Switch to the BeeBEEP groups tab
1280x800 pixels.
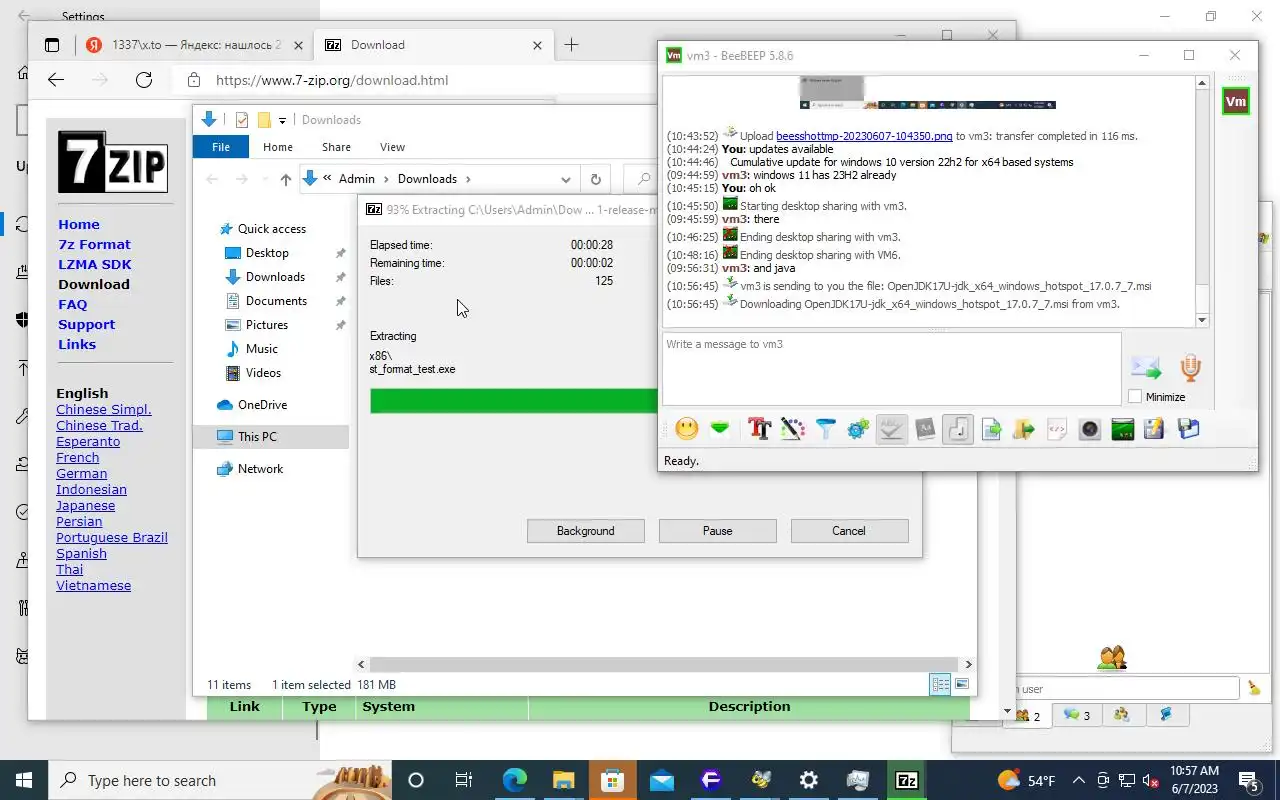click(x=1122, y=715)
